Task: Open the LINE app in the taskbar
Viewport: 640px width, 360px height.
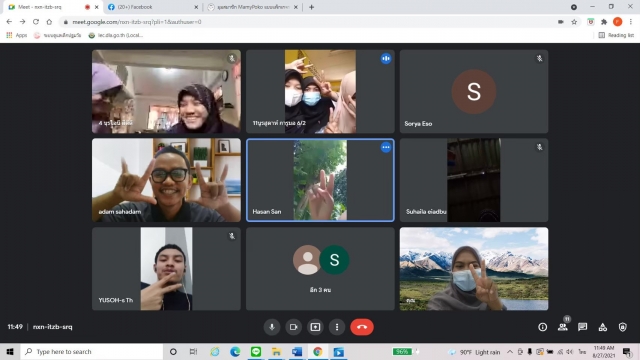Action: [x=256, y=351]
